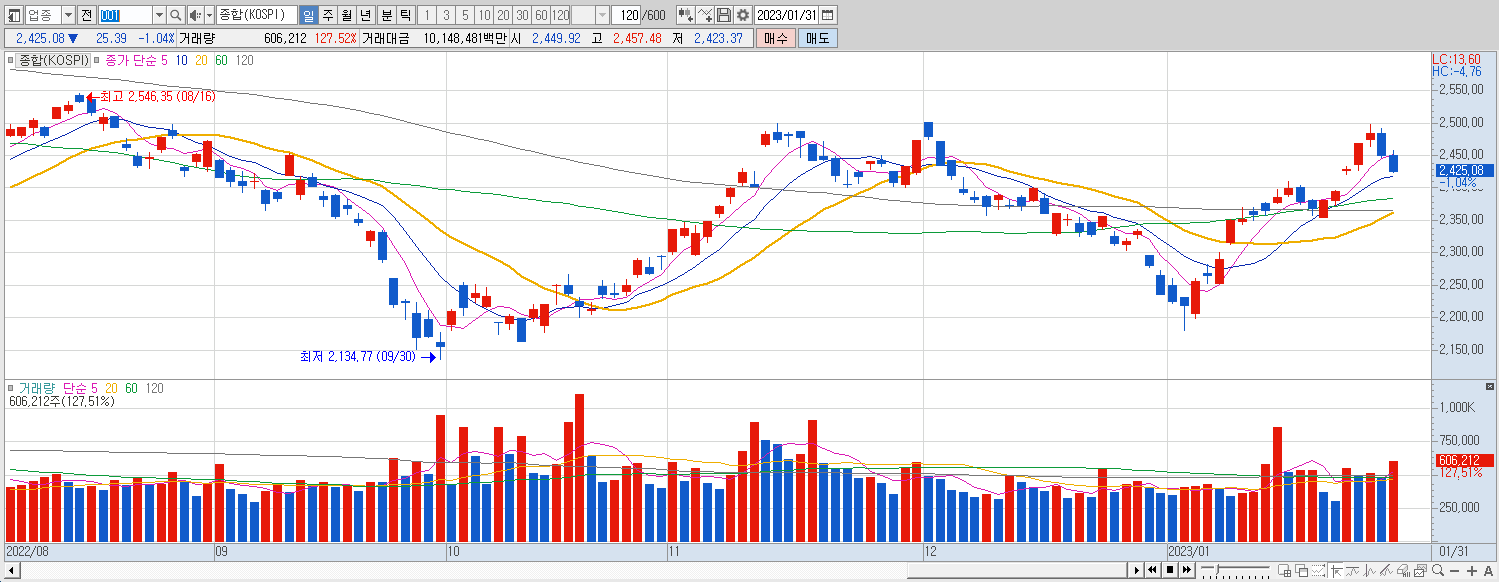Click the 최고 2,546.35 (08/16) high label
Viewport: 1499px width, 582px height.
point(157,96)
